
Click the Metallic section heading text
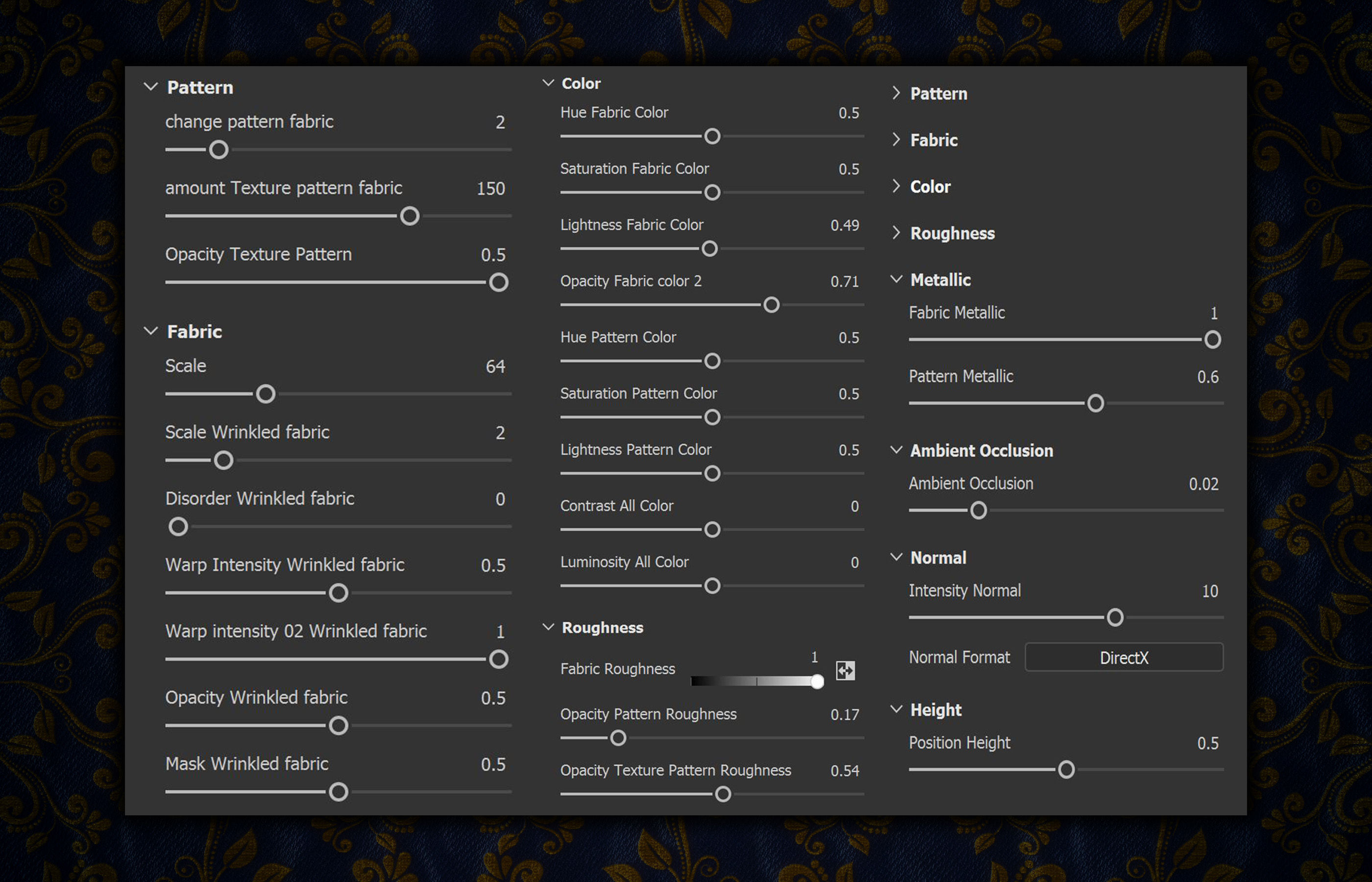click(940, 279)
